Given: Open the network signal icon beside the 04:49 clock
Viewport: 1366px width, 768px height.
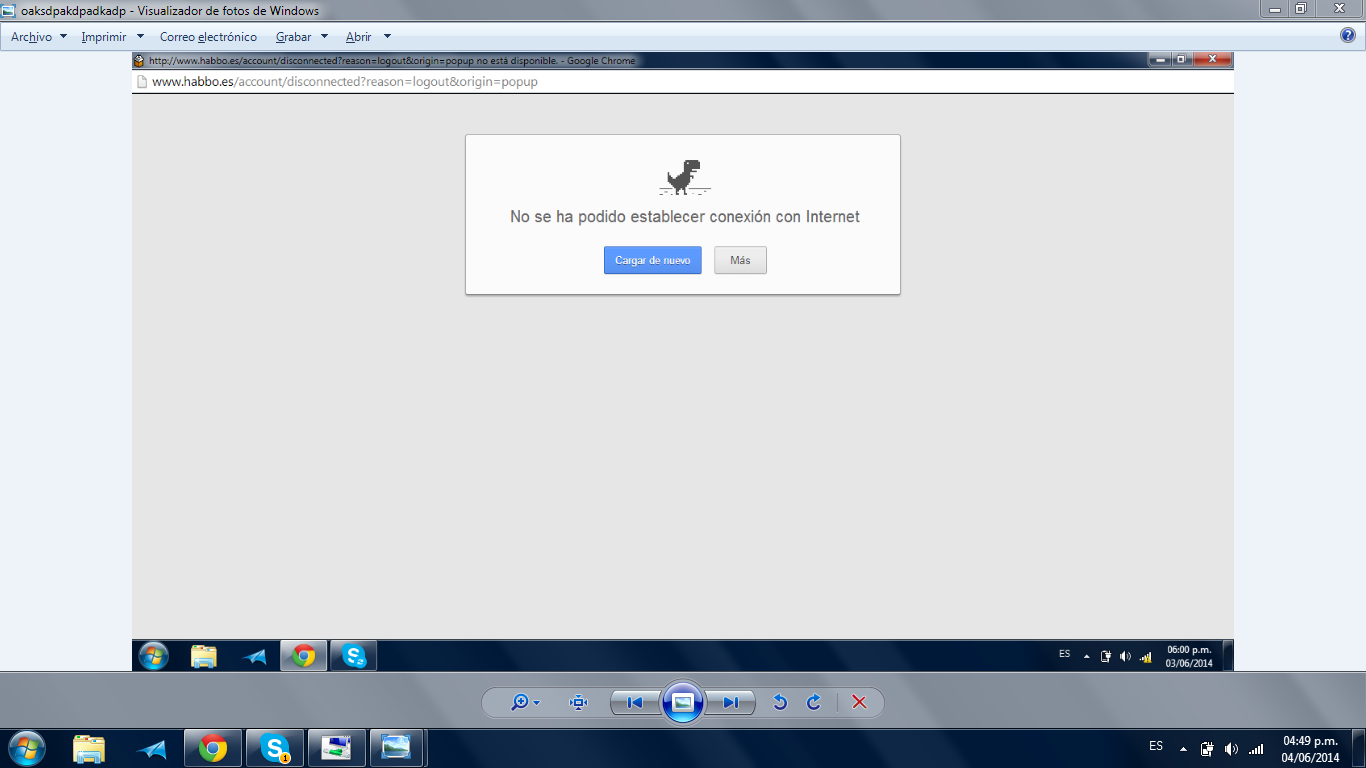Looking at the screenshot, I should (x=1256, y=749).
